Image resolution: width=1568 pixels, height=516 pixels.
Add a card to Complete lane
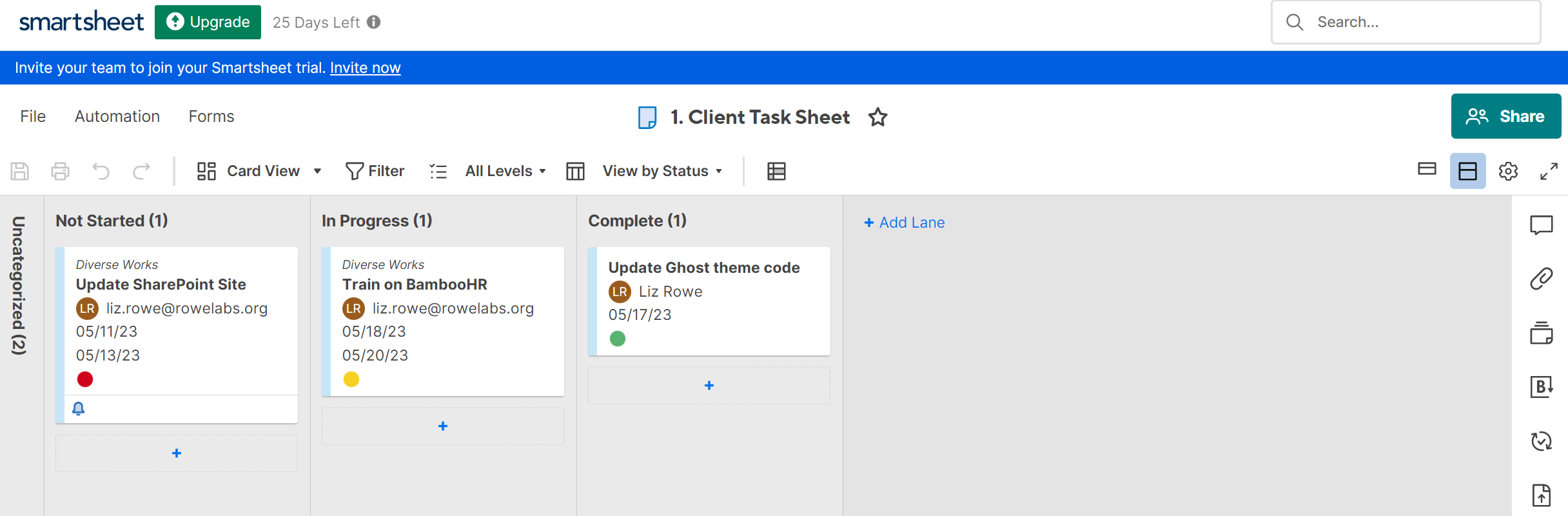(x=709, y=386)
